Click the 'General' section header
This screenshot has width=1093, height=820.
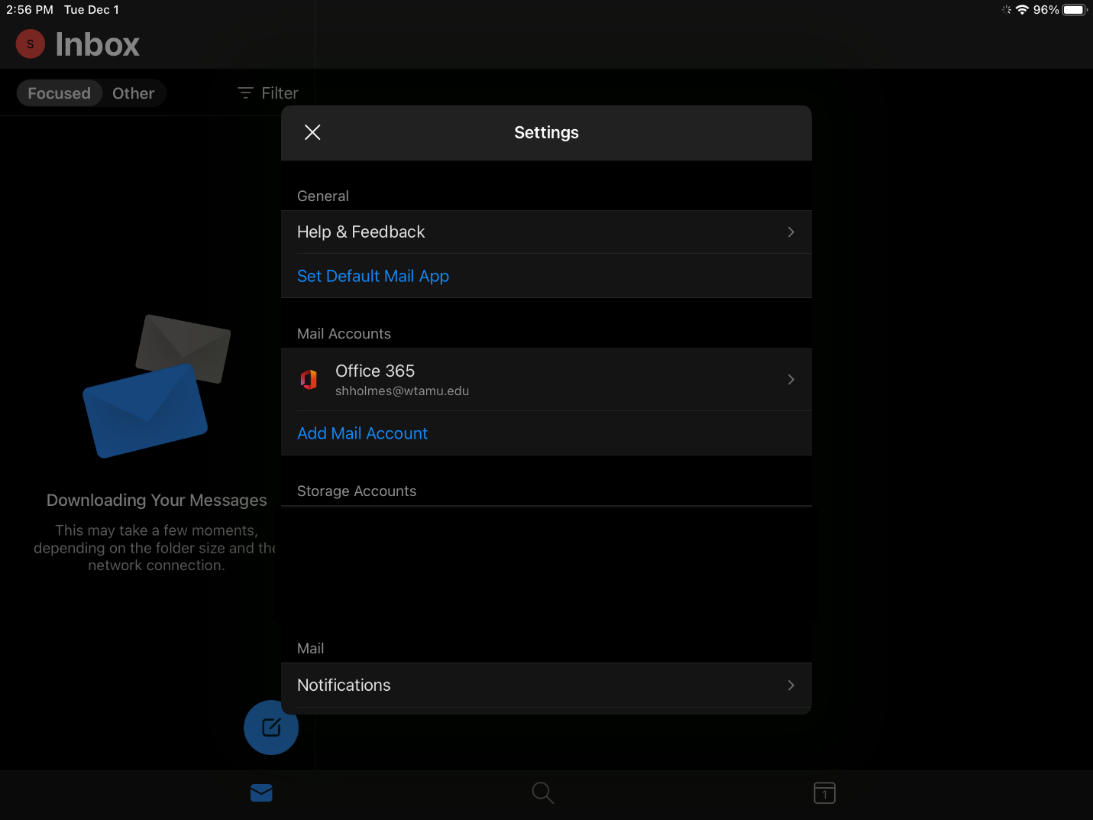[x=323, y=196]
